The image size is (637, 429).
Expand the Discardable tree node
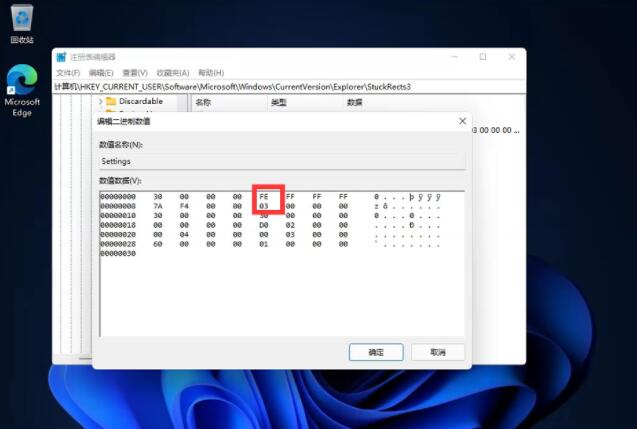(100, 101)
